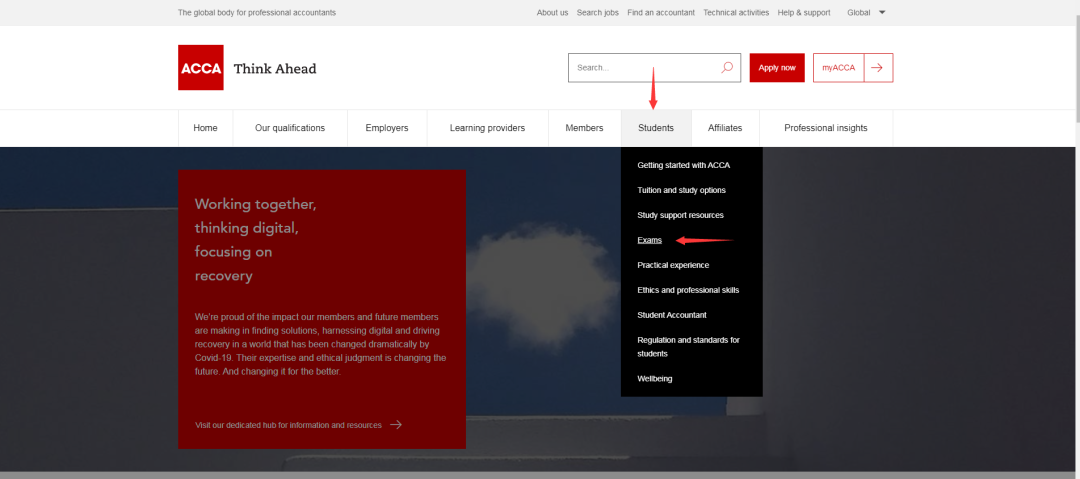
Task: Choose Ethics and professional skills
Action: pos(688,290)
